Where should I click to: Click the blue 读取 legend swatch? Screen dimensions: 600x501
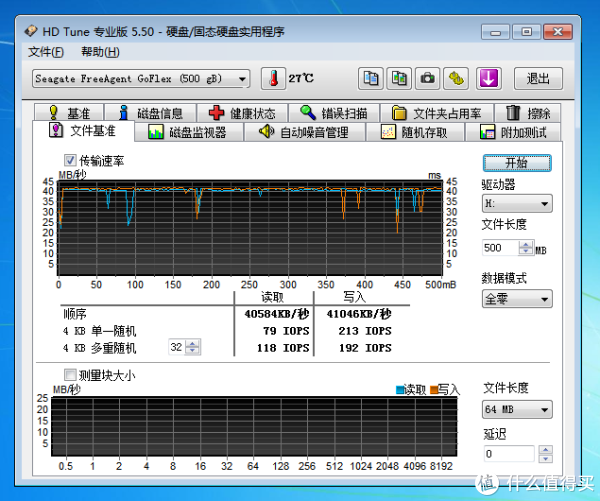(x=399, y=390)
